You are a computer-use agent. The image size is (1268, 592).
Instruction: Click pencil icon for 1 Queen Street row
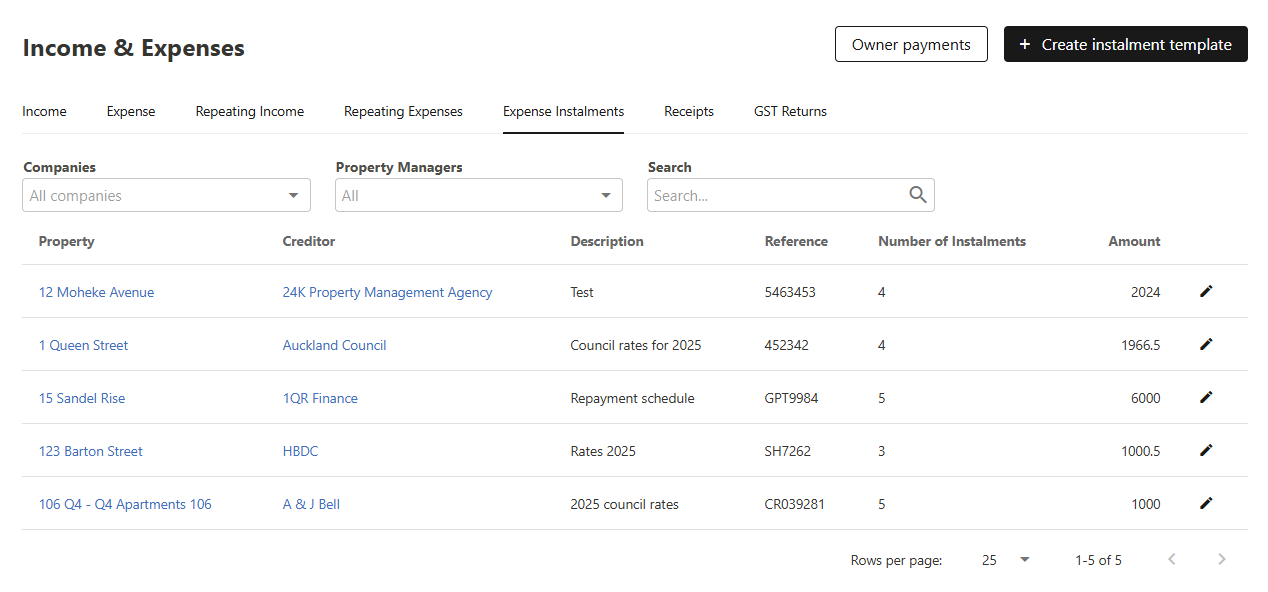1206,344
